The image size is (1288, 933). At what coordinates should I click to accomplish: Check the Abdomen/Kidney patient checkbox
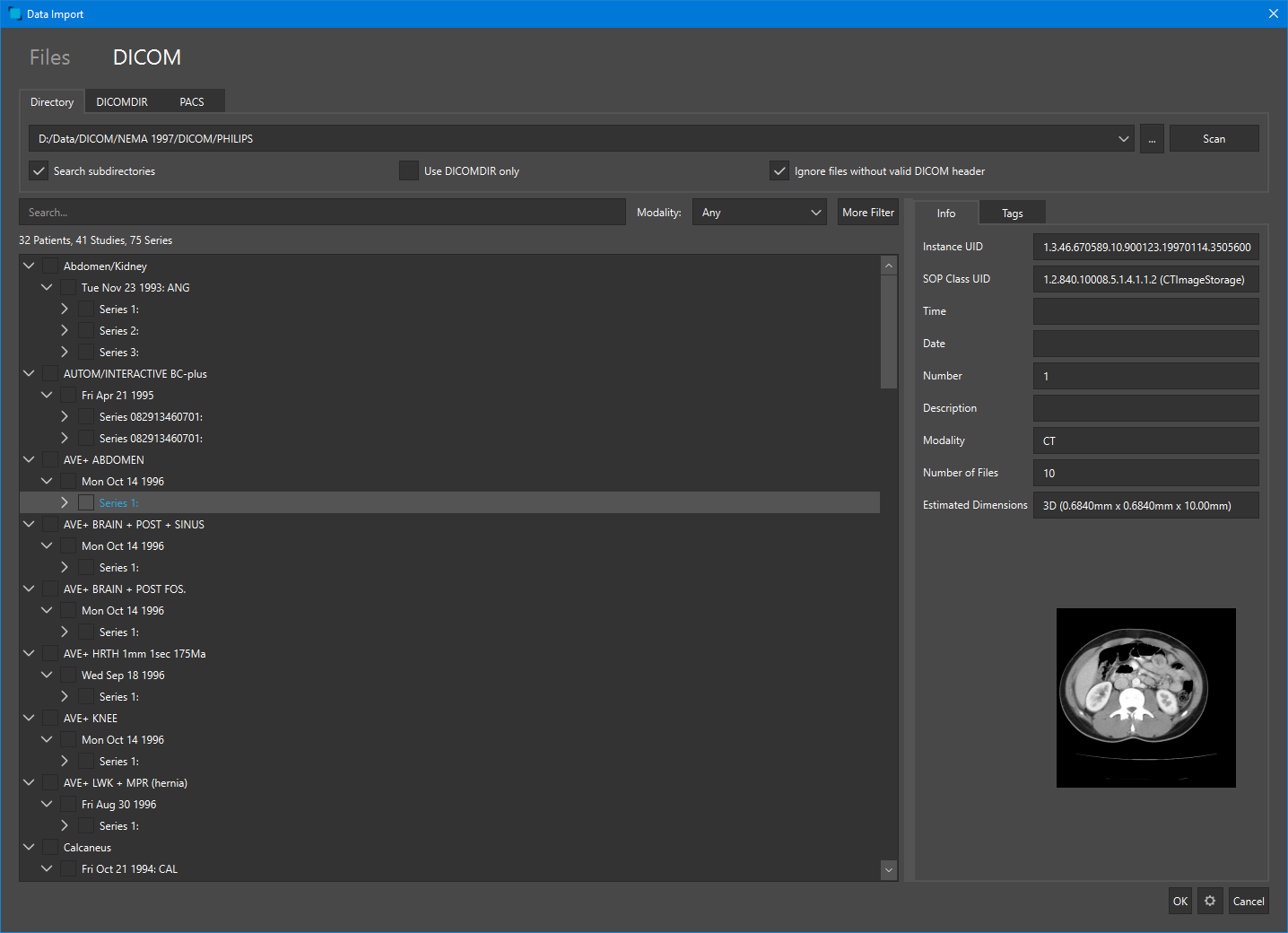50,266
